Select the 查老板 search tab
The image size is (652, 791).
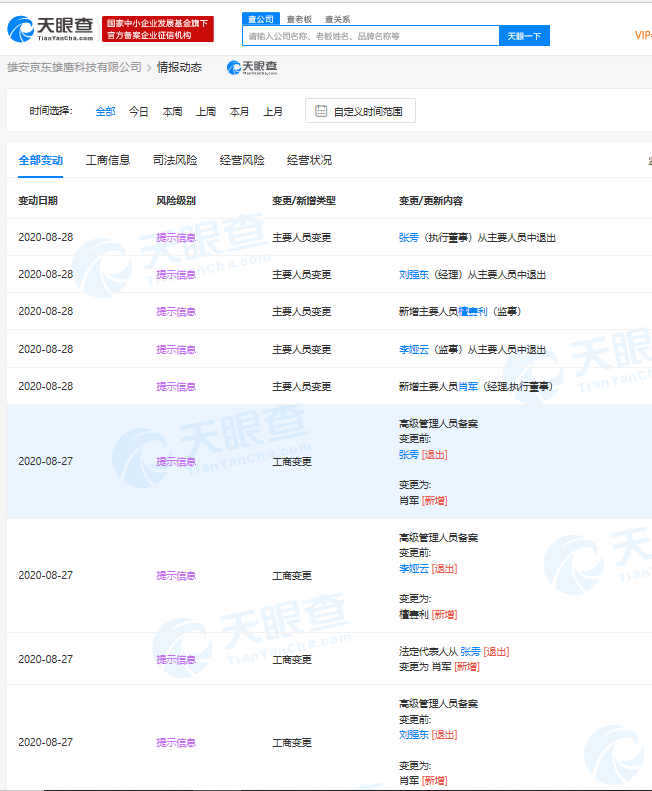click(x=299, y=19)
